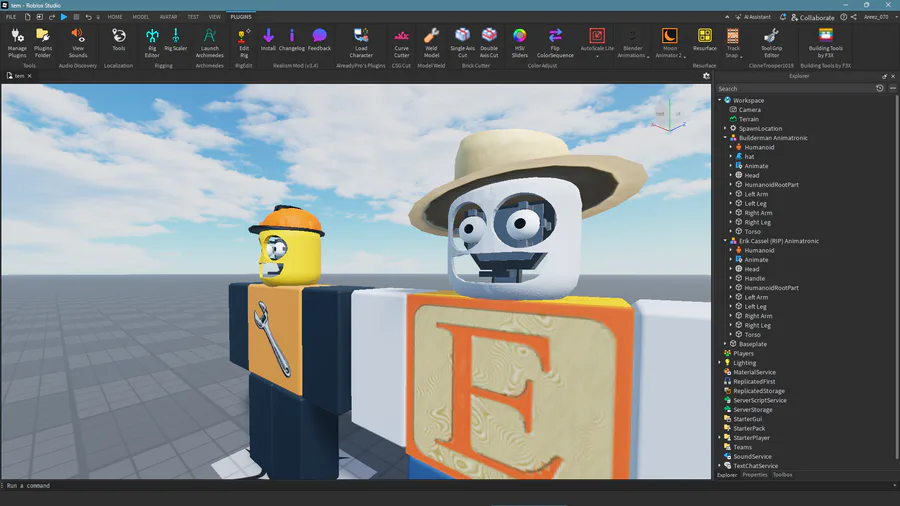Click the Explorer search field

[x=795, y=88]
